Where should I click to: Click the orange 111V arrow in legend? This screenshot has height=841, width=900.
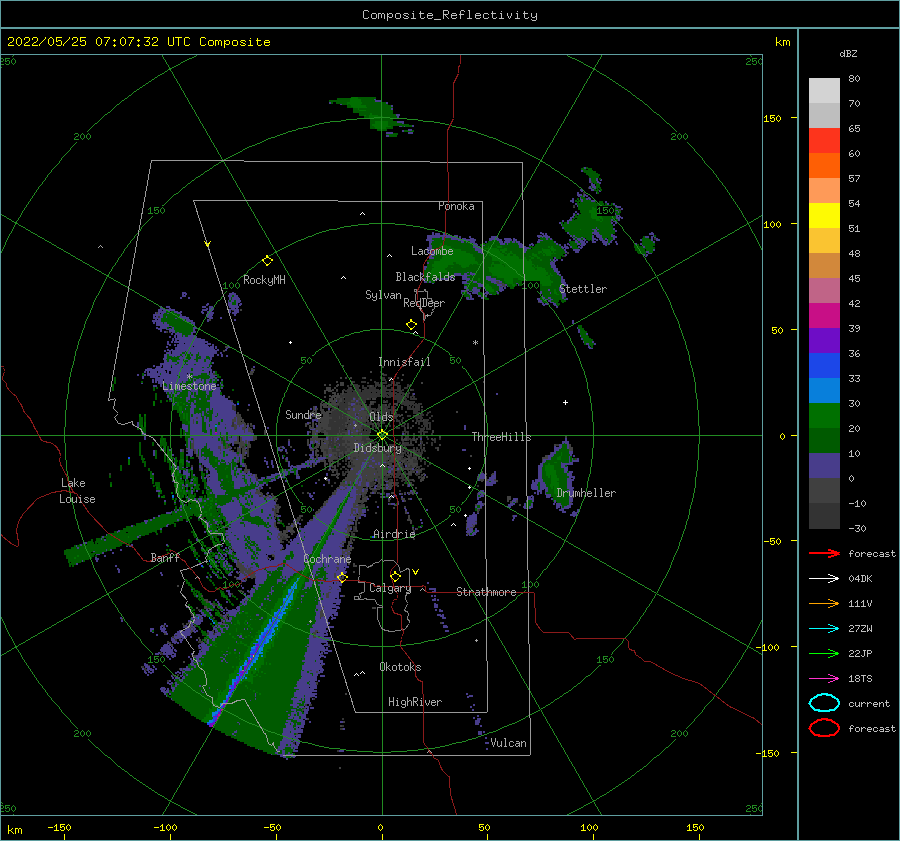824,603
